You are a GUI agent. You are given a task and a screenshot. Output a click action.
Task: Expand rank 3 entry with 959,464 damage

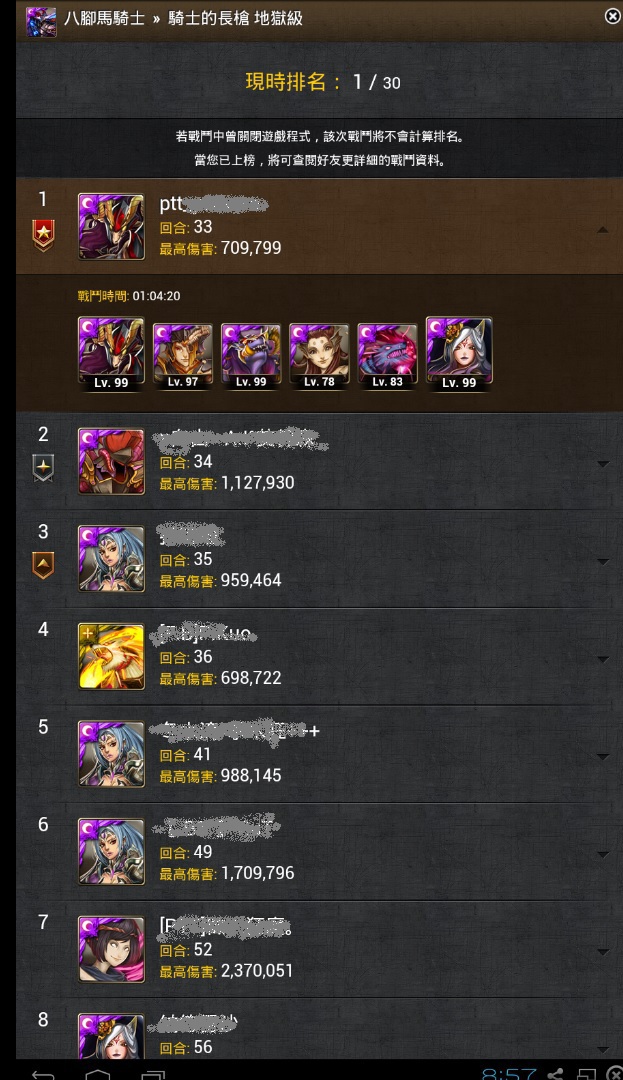click(x=602, y=562)
